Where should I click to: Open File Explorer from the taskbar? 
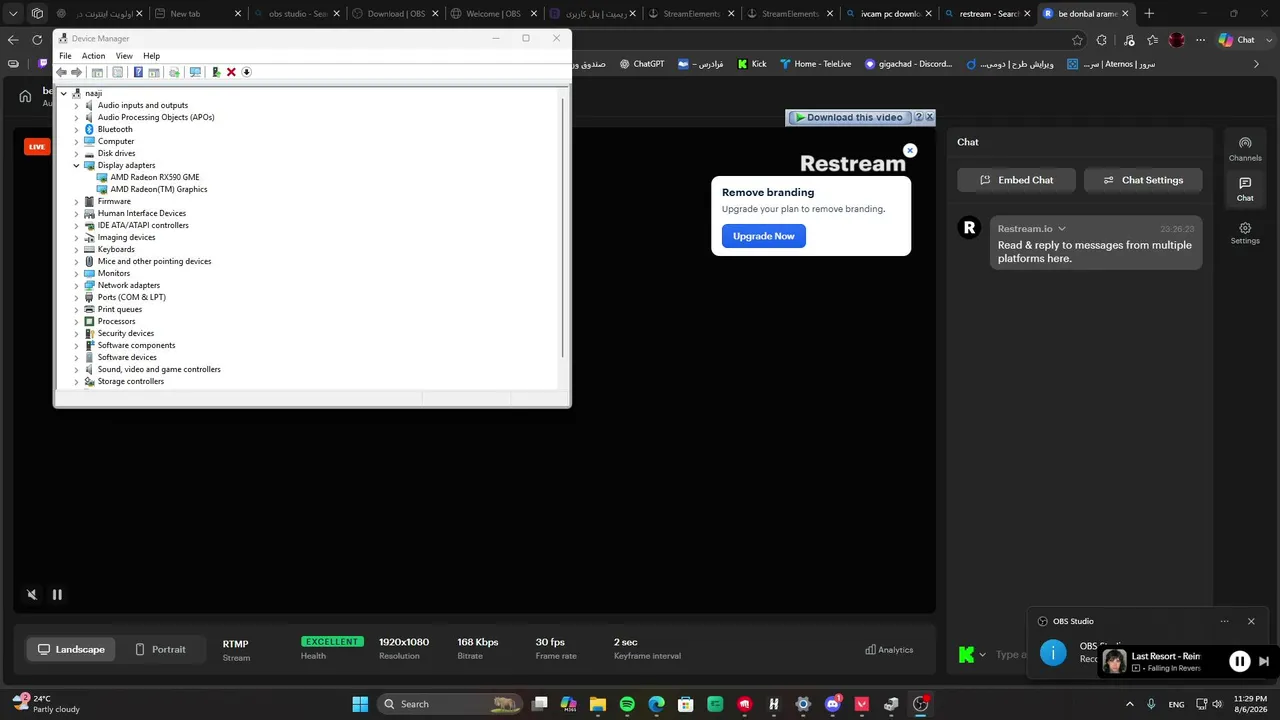[x=598, y=704]
